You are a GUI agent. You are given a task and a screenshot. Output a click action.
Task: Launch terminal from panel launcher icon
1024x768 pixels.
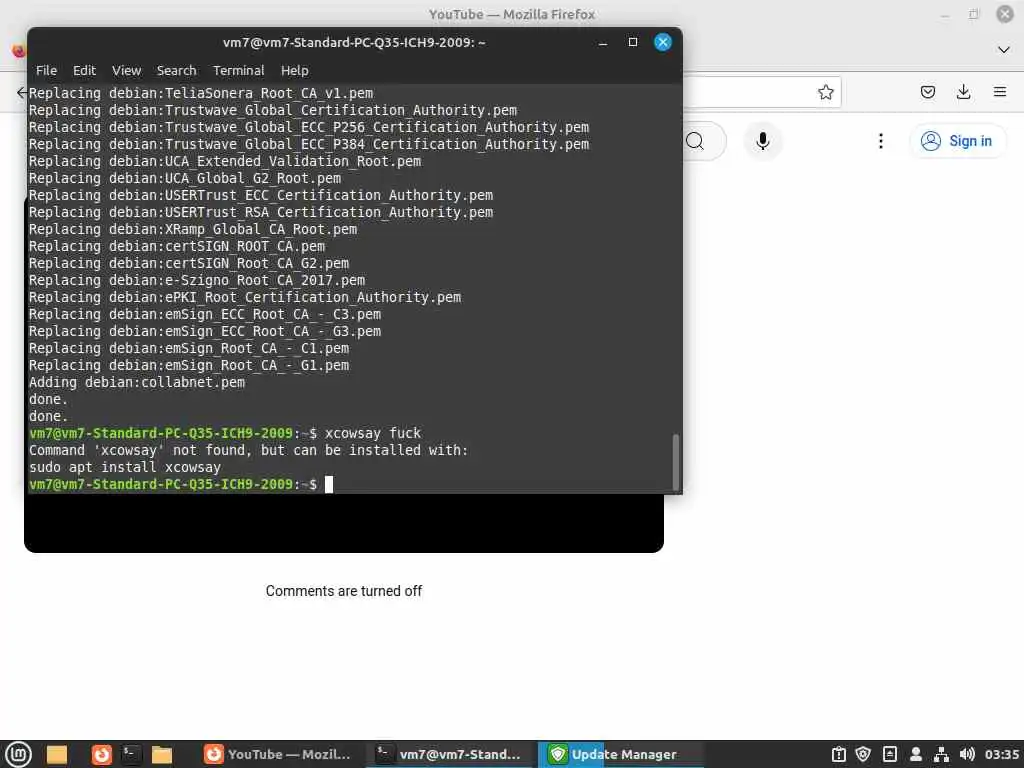[x=131, y=754]
